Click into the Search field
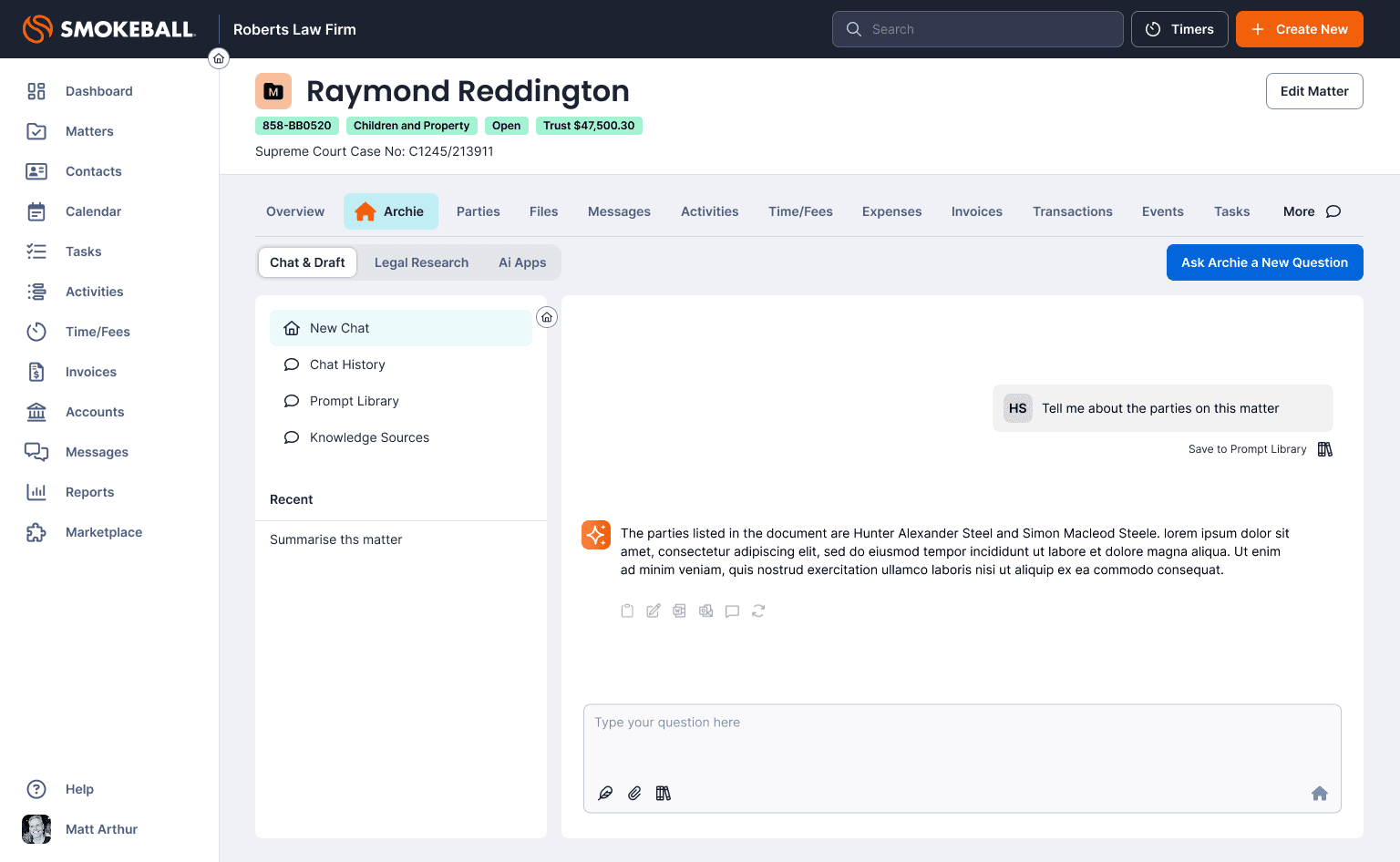 tap(978, 29)
